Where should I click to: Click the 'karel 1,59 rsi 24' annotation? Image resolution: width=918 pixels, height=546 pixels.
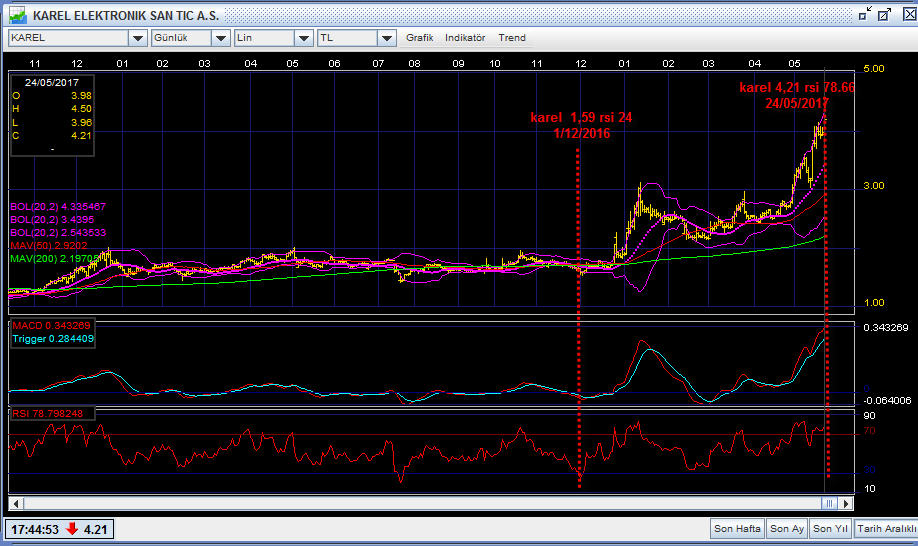click(581, 118)
